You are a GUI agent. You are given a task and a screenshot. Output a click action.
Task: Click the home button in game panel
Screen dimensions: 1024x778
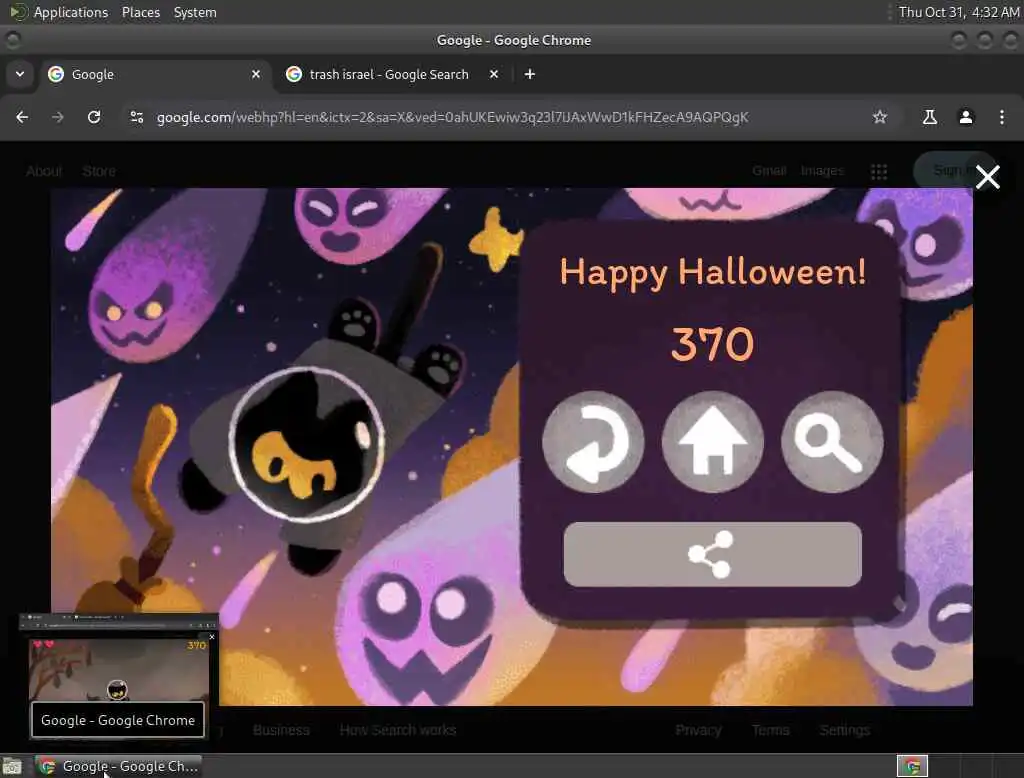tap(712, 442)
